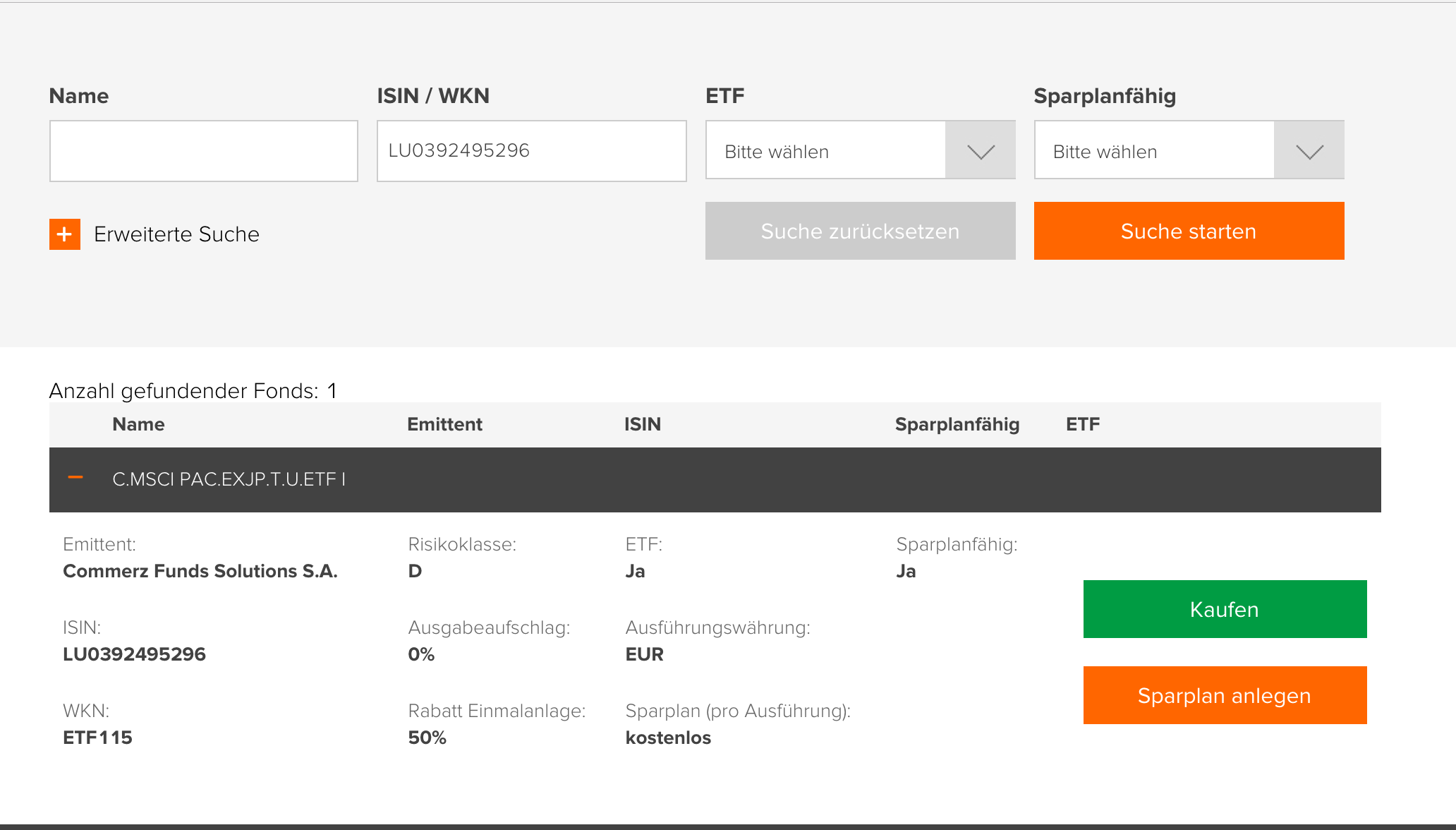This screenshot has width=1456, height=830.
Task: Click the orange plus icon for Erweiterte Suche
Action: click(64, 234)
